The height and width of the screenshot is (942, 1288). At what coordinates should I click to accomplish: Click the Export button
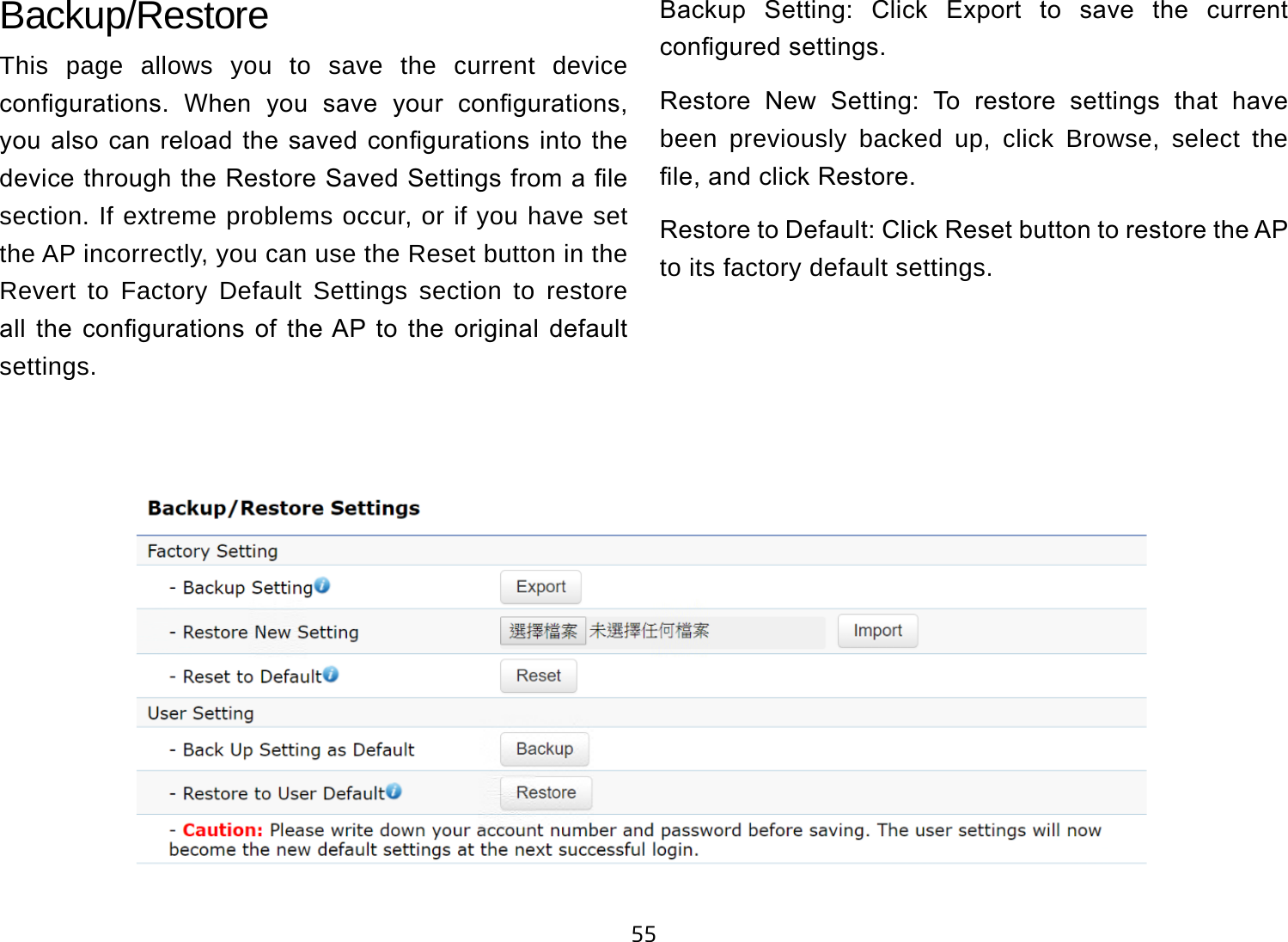540,587
